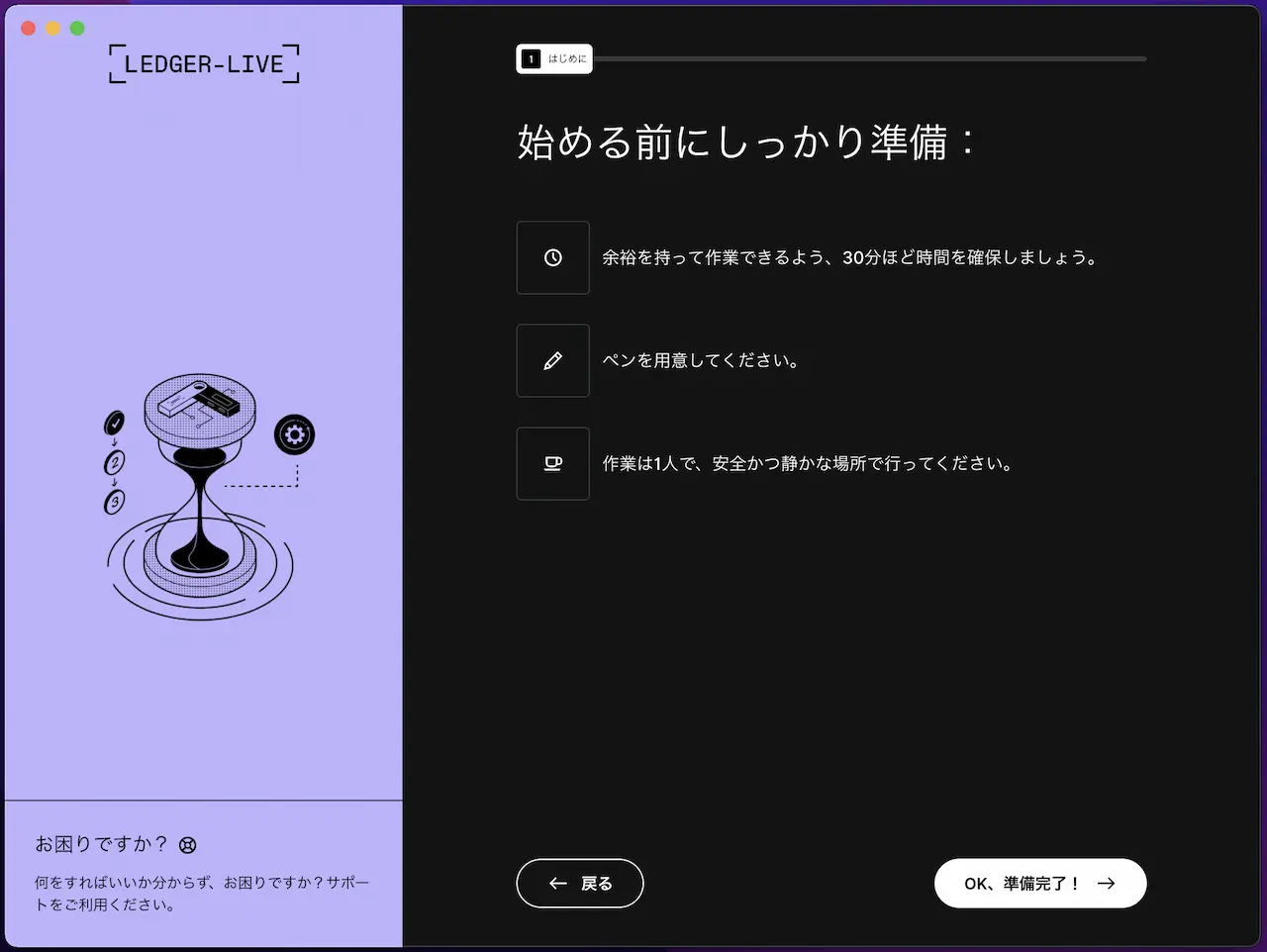
Task: Click the clock icon box
Action: coord(553,257)
